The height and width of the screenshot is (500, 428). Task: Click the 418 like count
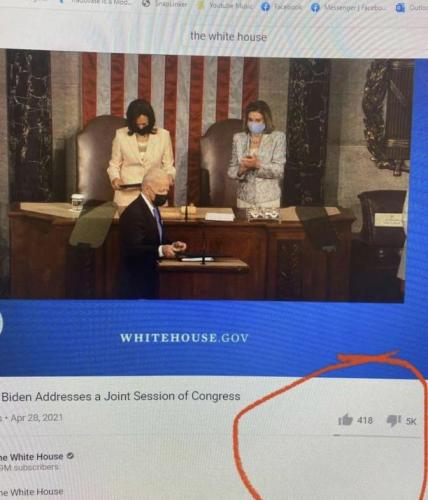pos(365,420)
